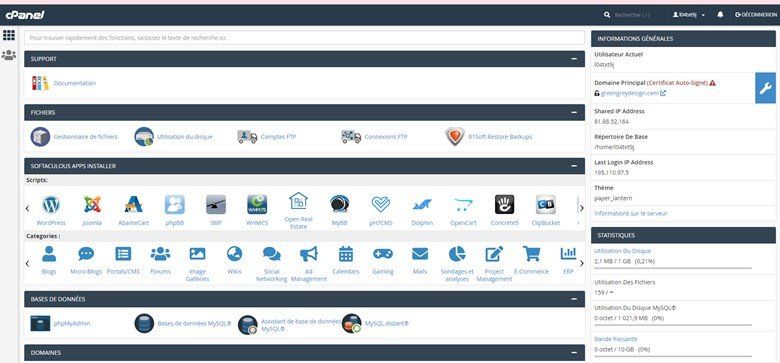
Task: Click the MySQL disk usage progress bar
Action: tap(673, 326)
